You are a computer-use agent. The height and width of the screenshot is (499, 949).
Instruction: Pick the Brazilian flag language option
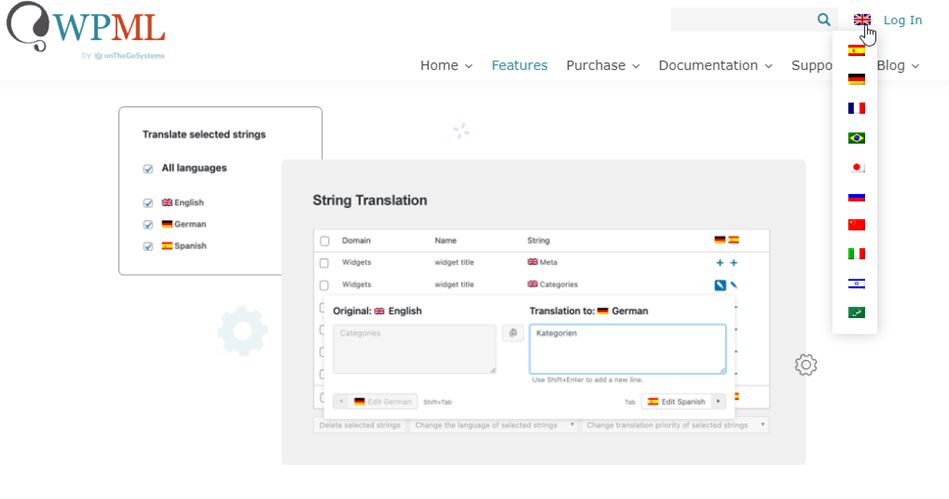coord(856,138)
